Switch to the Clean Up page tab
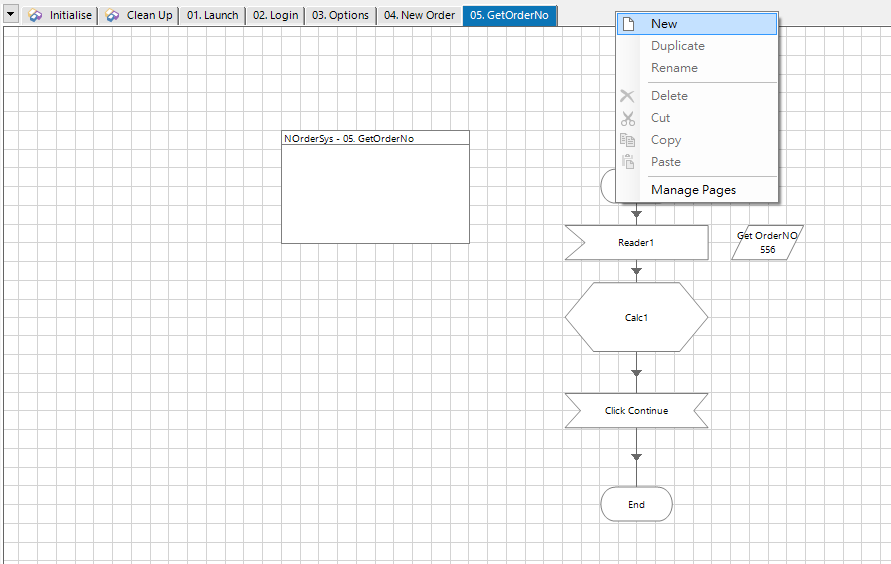 (139, 15)
